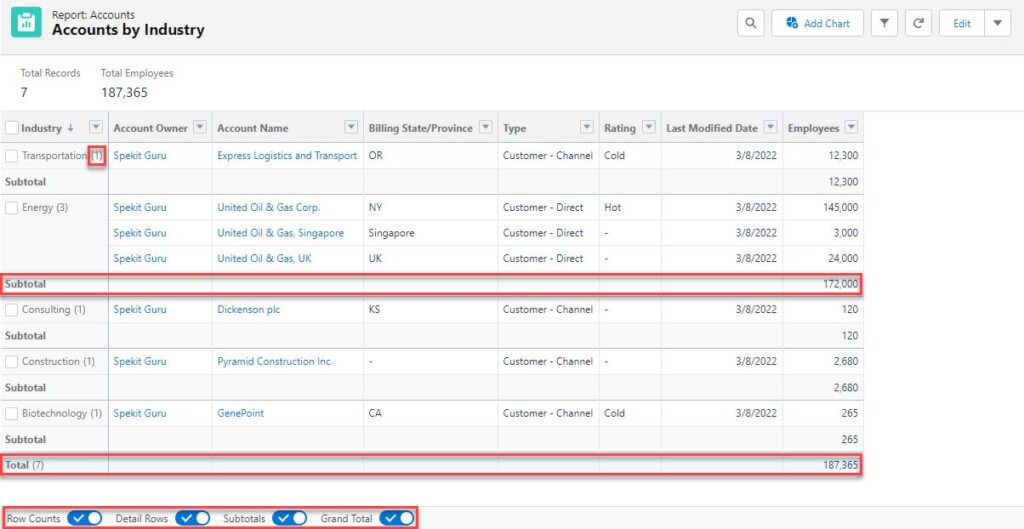
Task: Click the Edit button
Action: pyautogui.click(x=962, y=24)
